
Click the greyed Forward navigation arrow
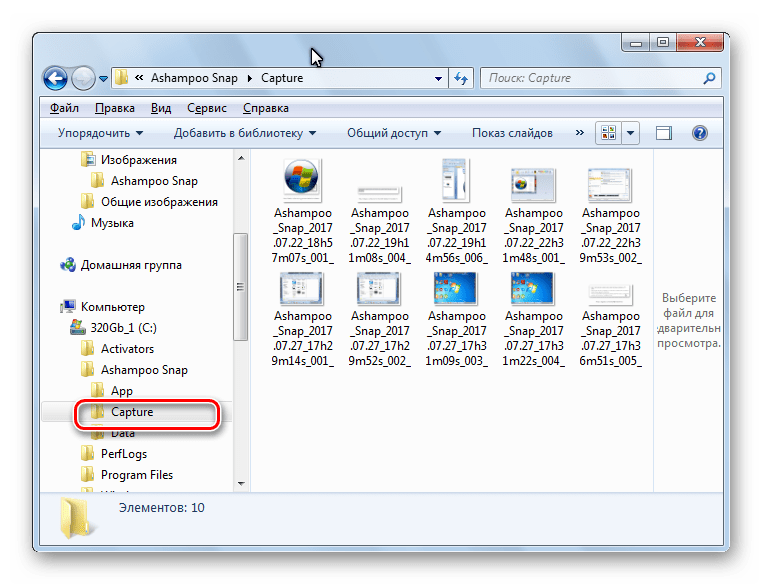[83, 78]
